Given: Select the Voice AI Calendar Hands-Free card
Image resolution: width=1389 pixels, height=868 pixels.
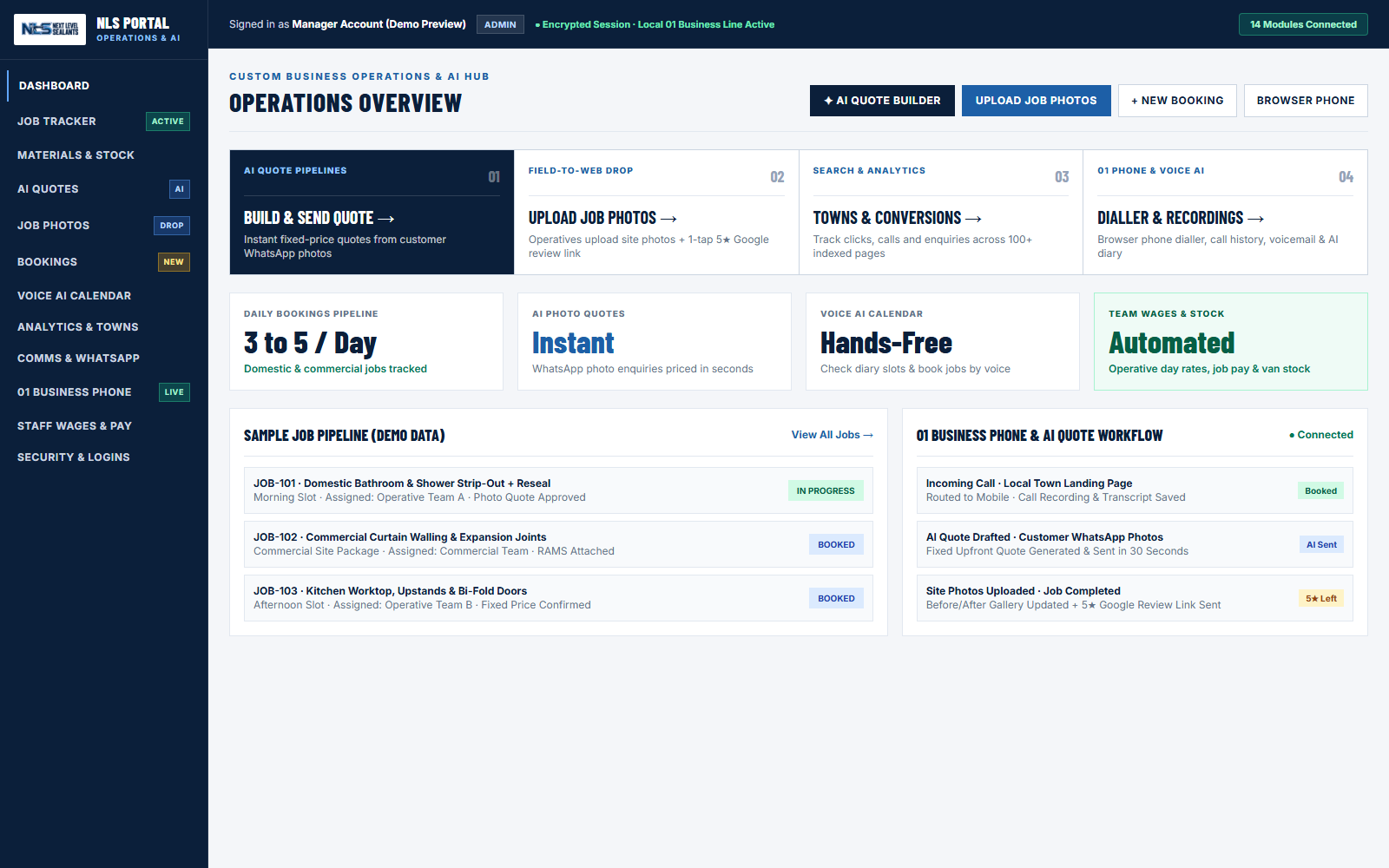Looking at the screenshot, I should point(943,342).
